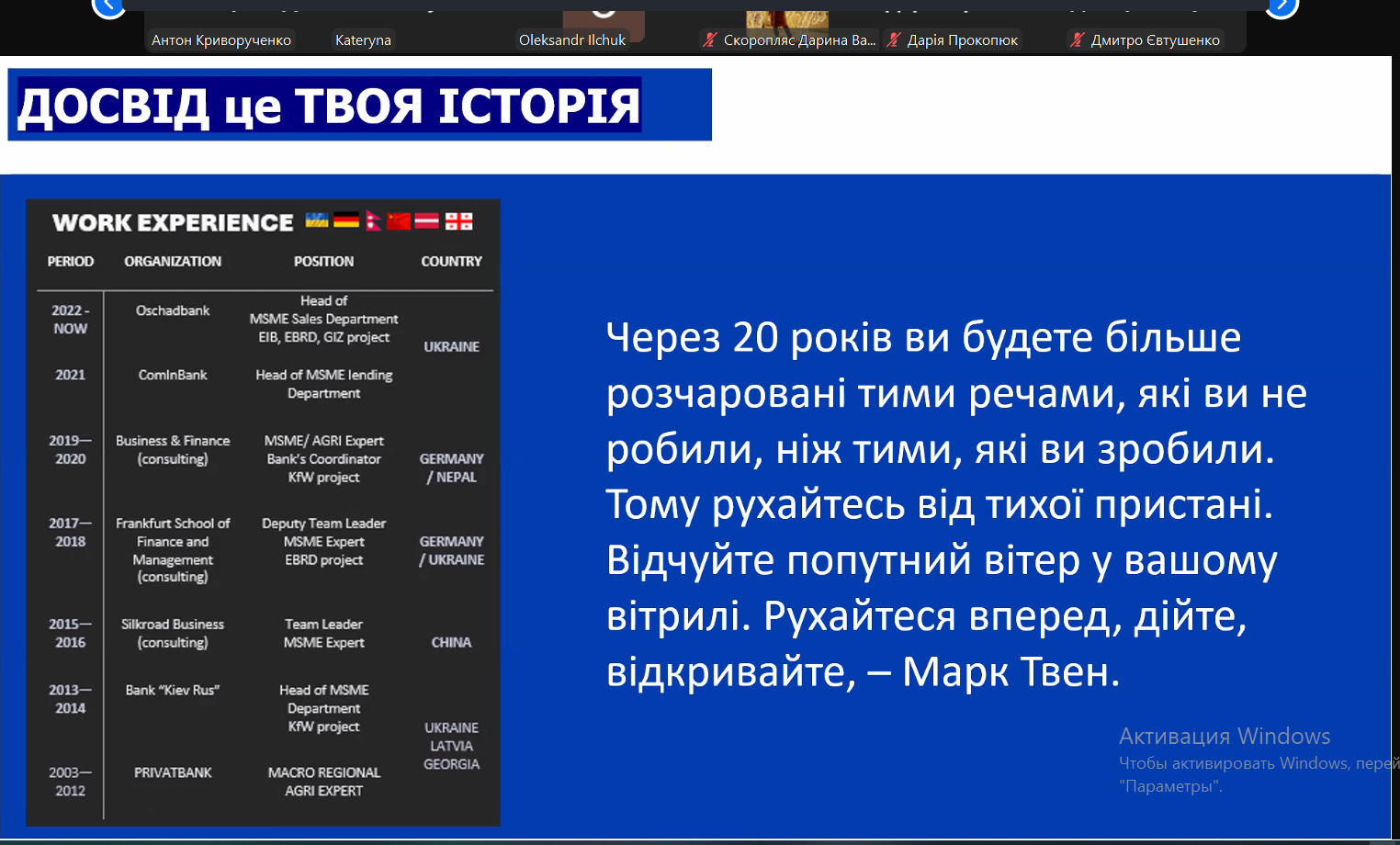1400x845 pixels.
Task: Click muted microphone icon of Дарія Прокопюк
Action: [x=893, y=39]
